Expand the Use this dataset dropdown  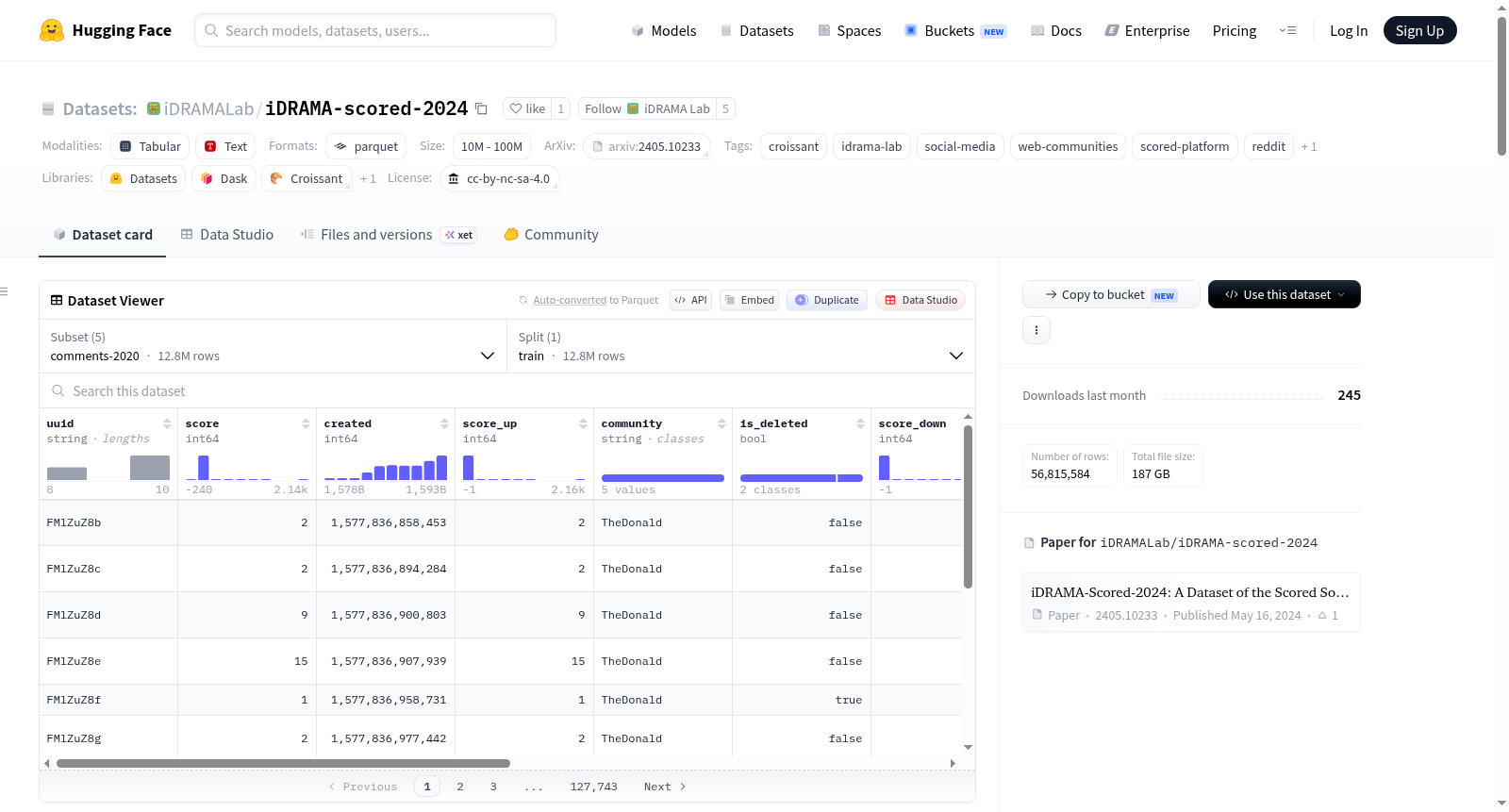point(1285,294)
